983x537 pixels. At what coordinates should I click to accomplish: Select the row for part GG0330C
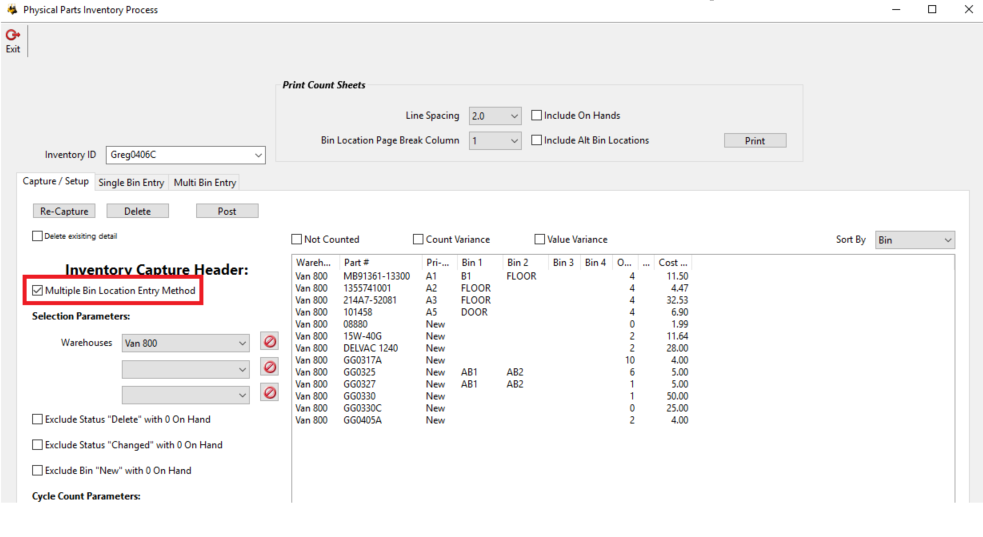[492, 408]
